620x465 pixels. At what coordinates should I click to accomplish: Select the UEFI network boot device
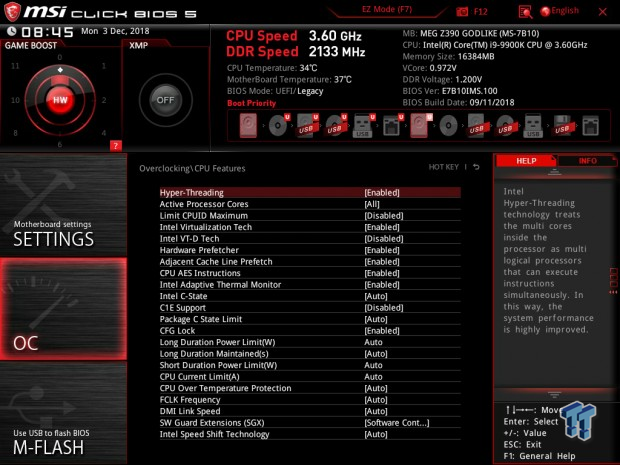click(392, 126)
